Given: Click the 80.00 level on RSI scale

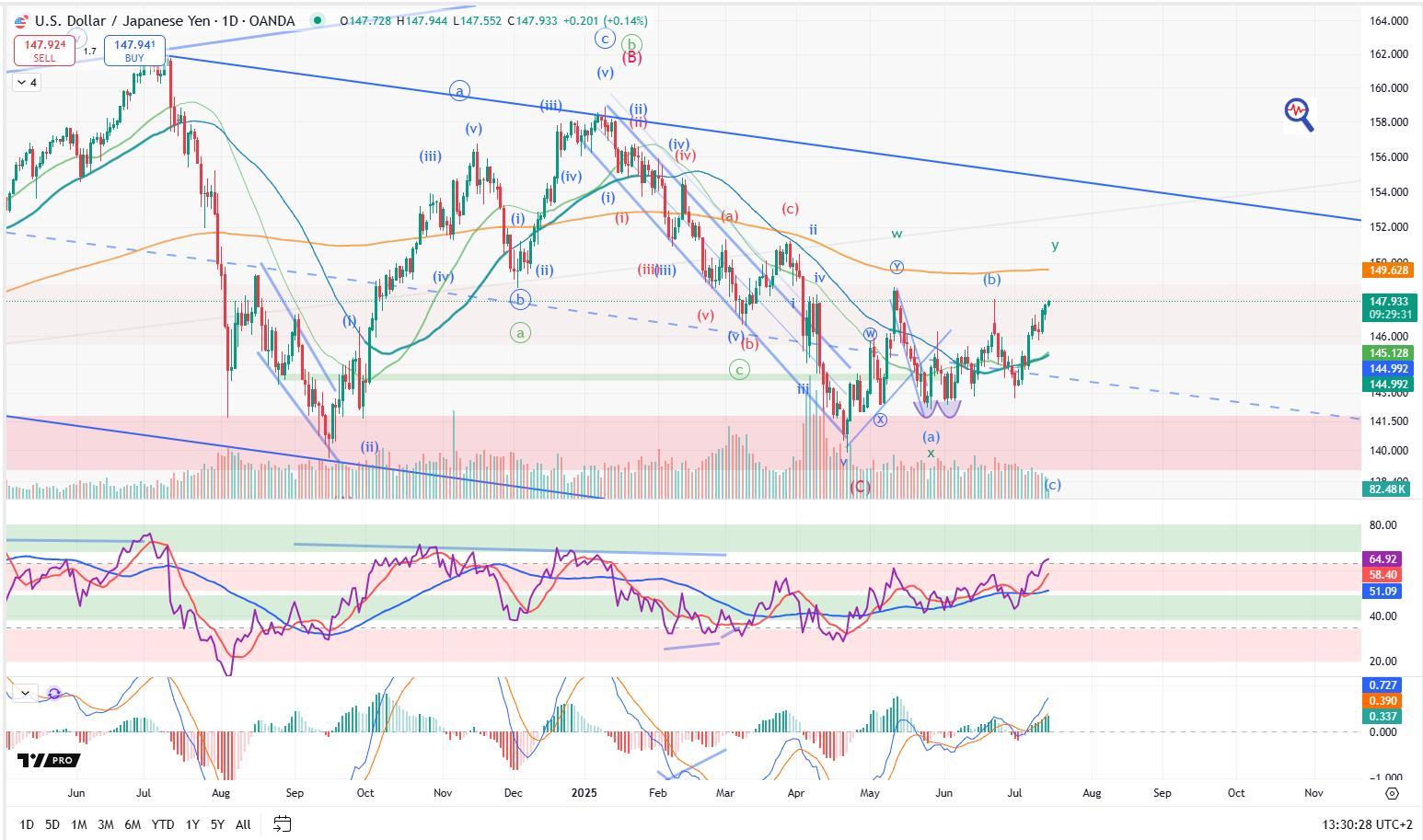Looking at the screenshot, I should pyautogui.click(x=1383, y=525).
